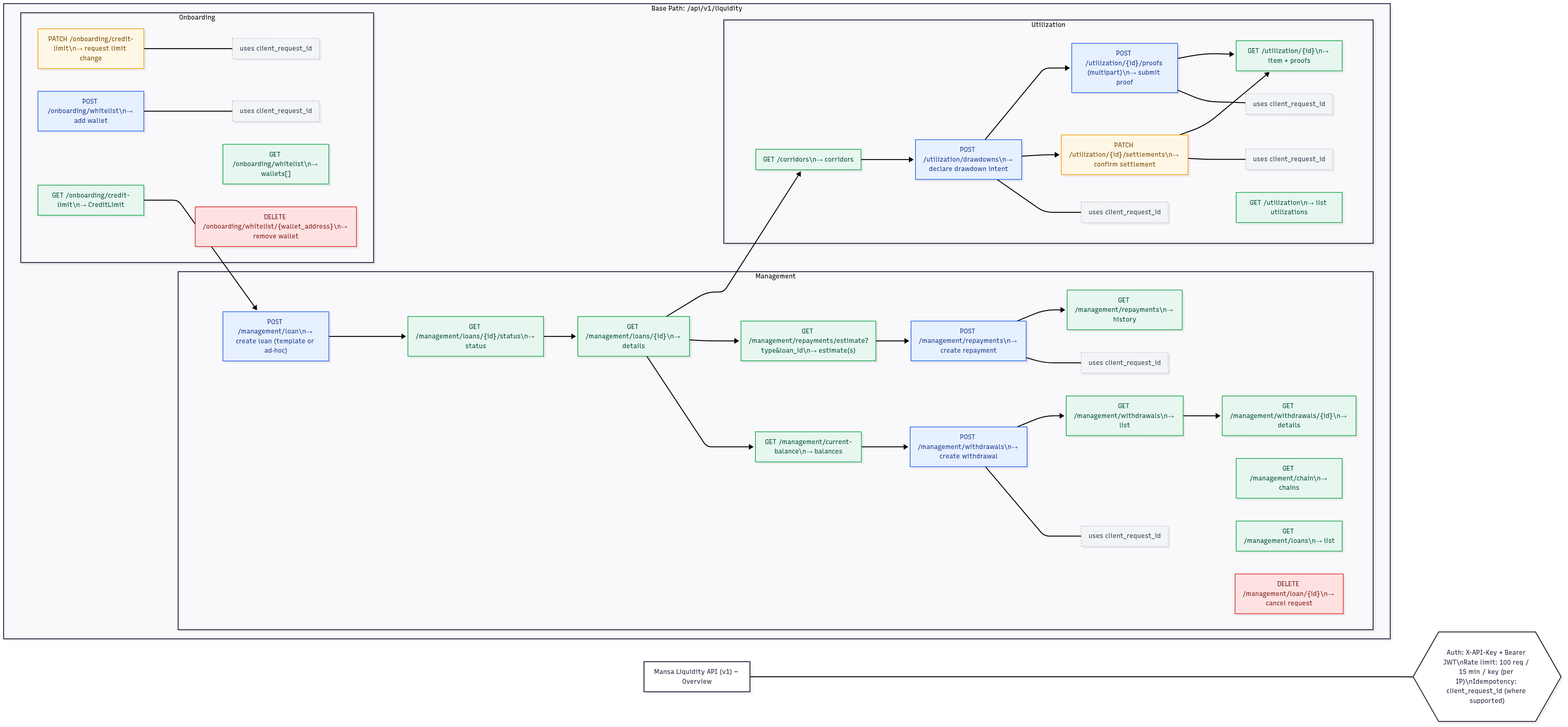This screenshot has height=727, width=1568.
Task: Select POST /management/repayments create repayment node
Action: 969,341
